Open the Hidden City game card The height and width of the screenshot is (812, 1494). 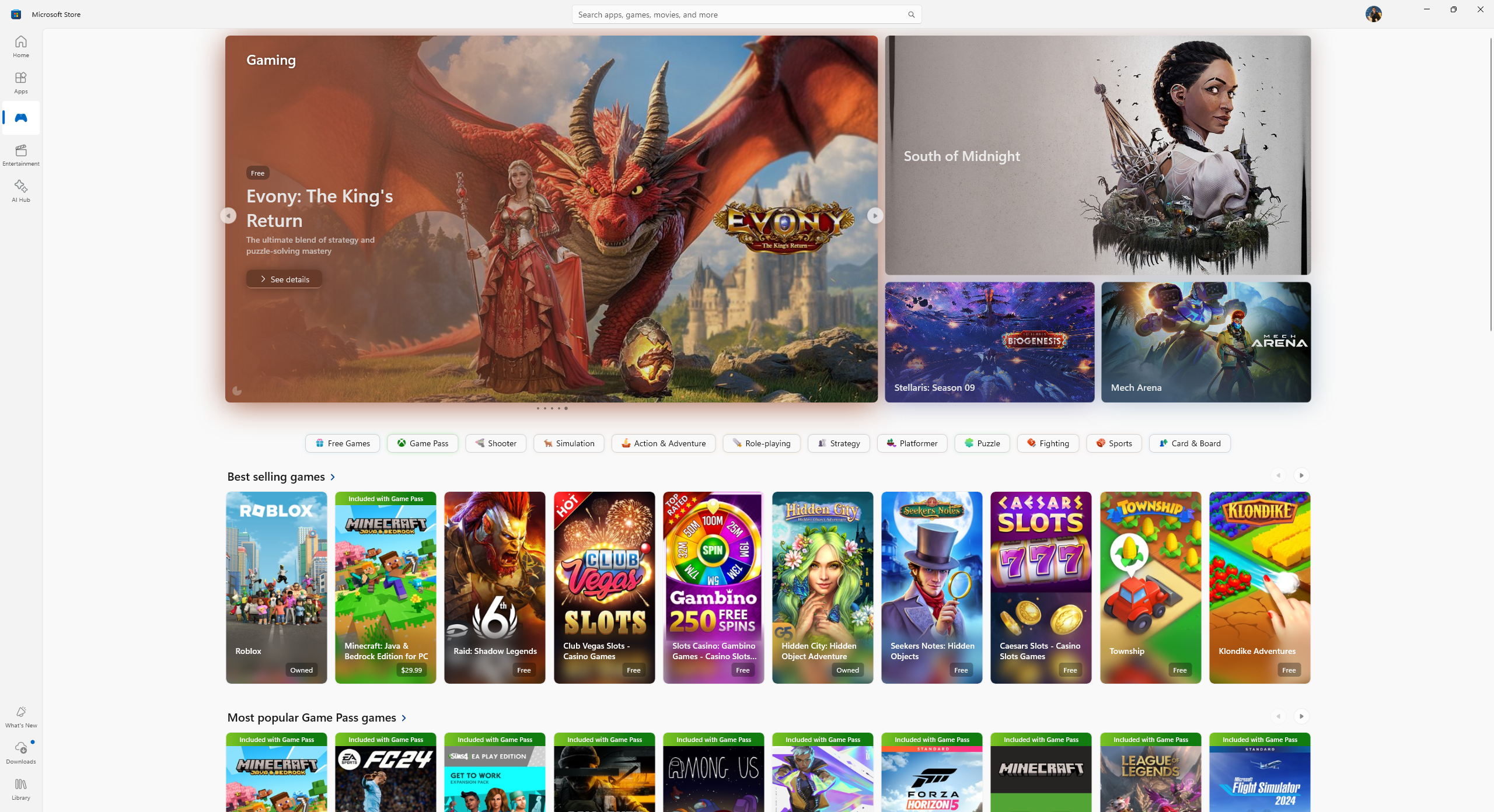click(x=822, y=587)
